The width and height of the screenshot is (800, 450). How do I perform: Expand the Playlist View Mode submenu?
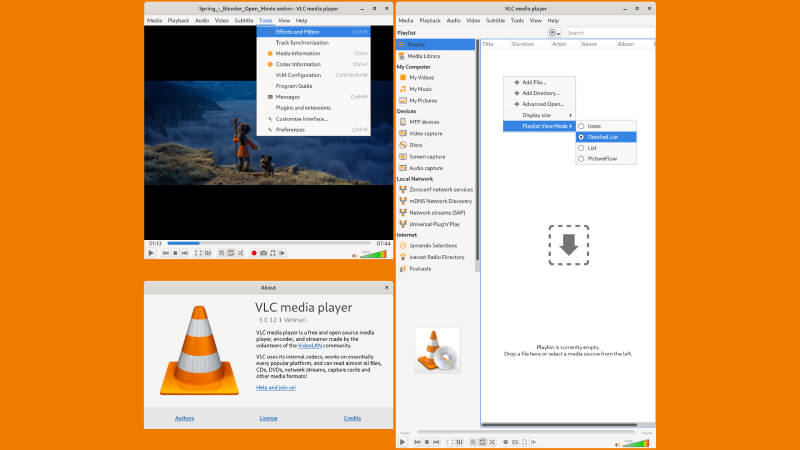[546, 126]
